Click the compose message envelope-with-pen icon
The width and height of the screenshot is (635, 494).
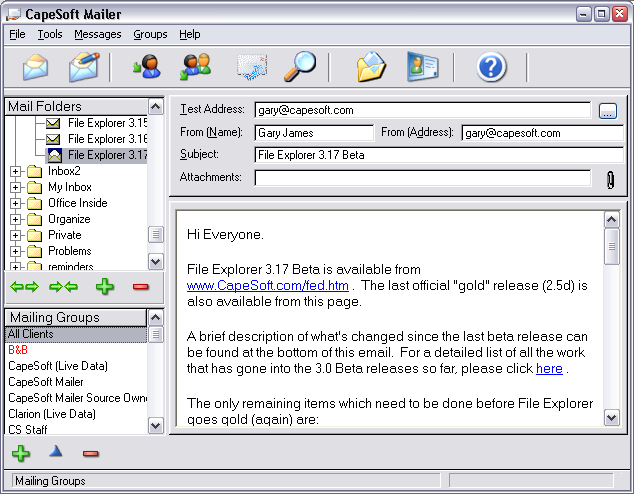pyautogui.click(x=84, y=66)
